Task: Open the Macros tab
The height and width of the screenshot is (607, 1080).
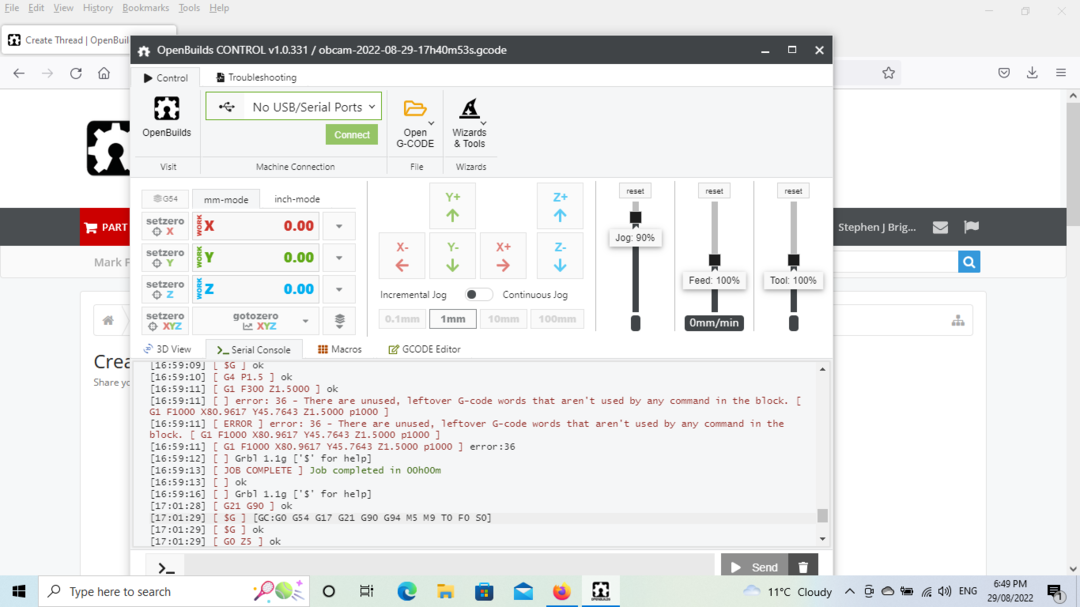Action: click(340, 349)
